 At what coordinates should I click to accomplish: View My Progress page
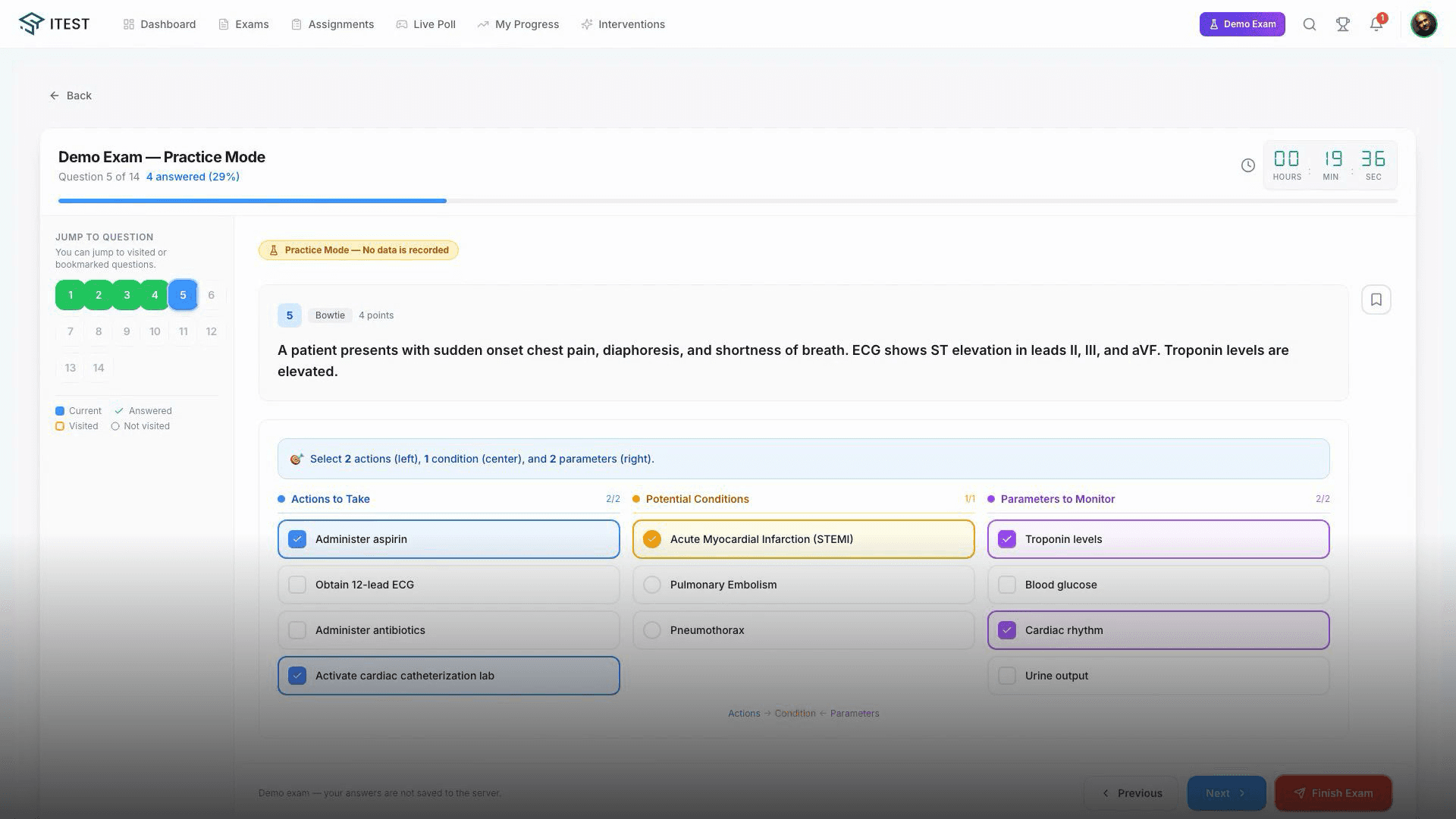coord(518,24)
